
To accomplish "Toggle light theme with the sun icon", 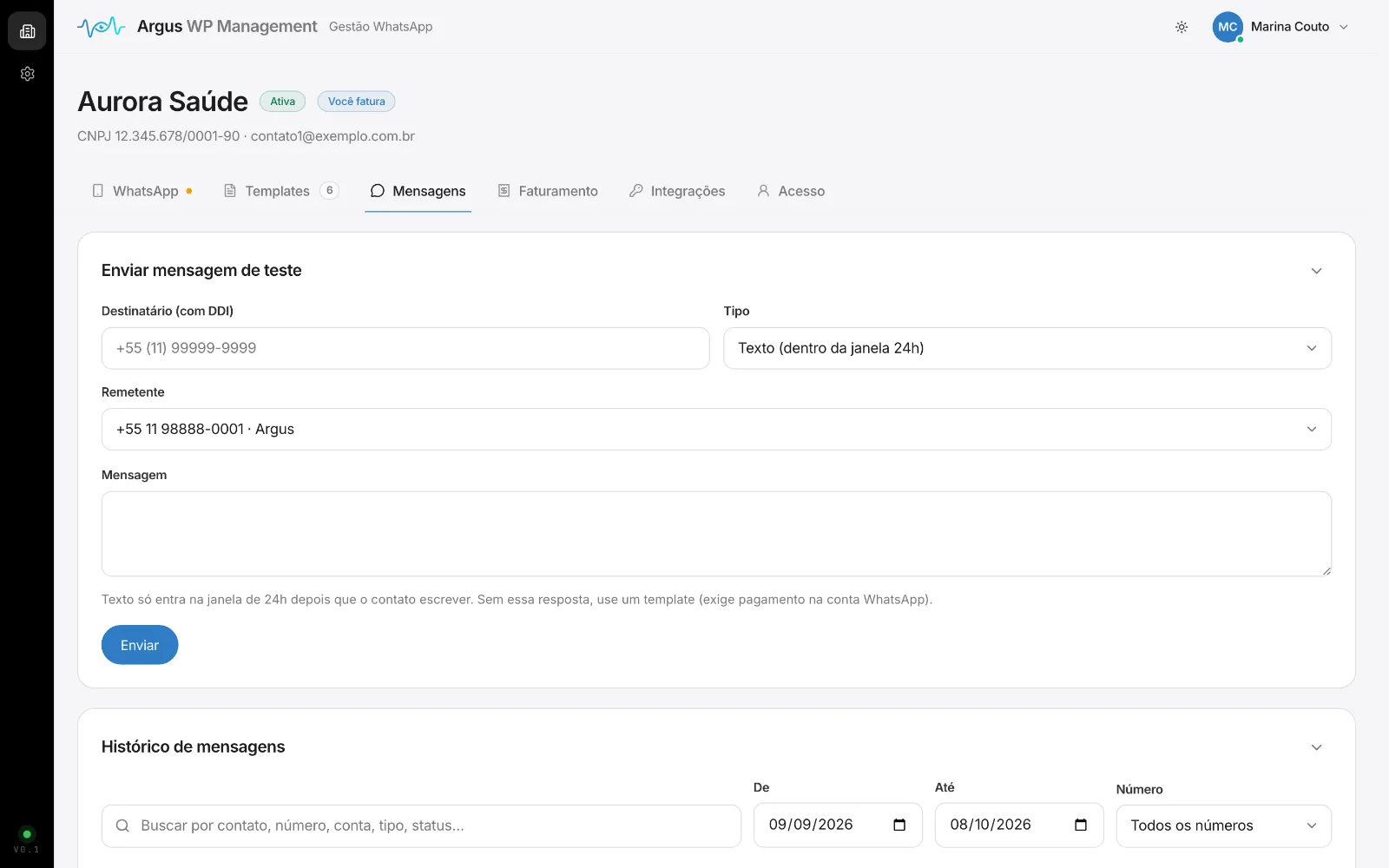I will coord(1182,27).
